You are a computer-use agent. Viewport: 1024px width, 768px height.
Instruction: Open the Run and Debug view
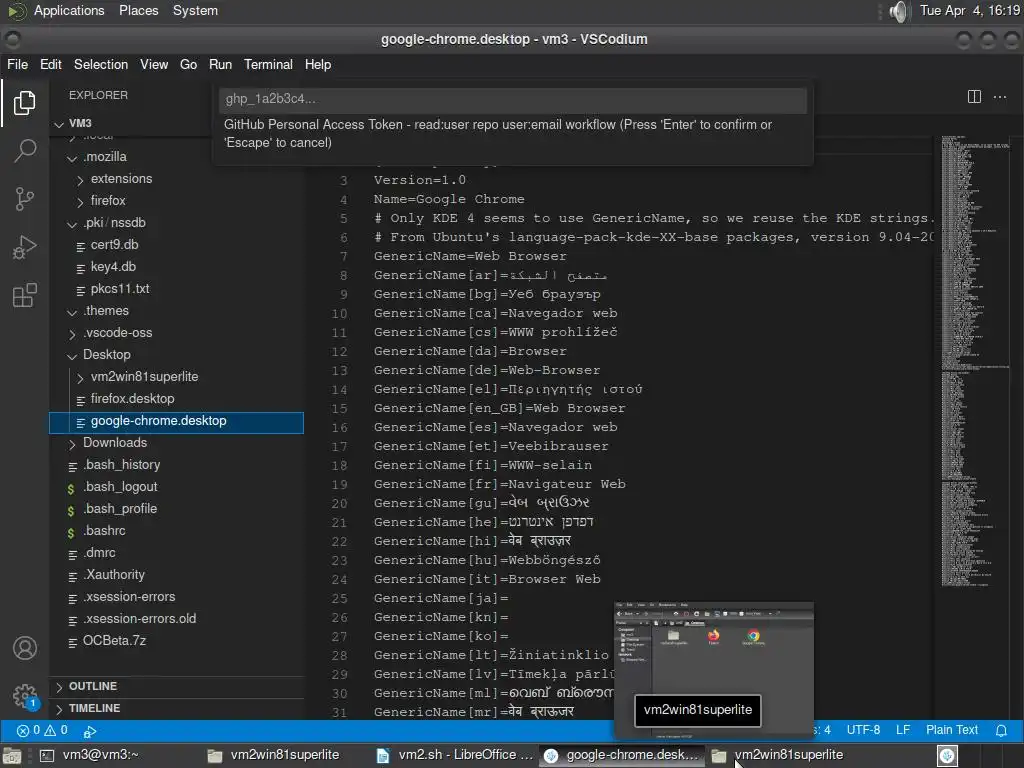[24, 248]
